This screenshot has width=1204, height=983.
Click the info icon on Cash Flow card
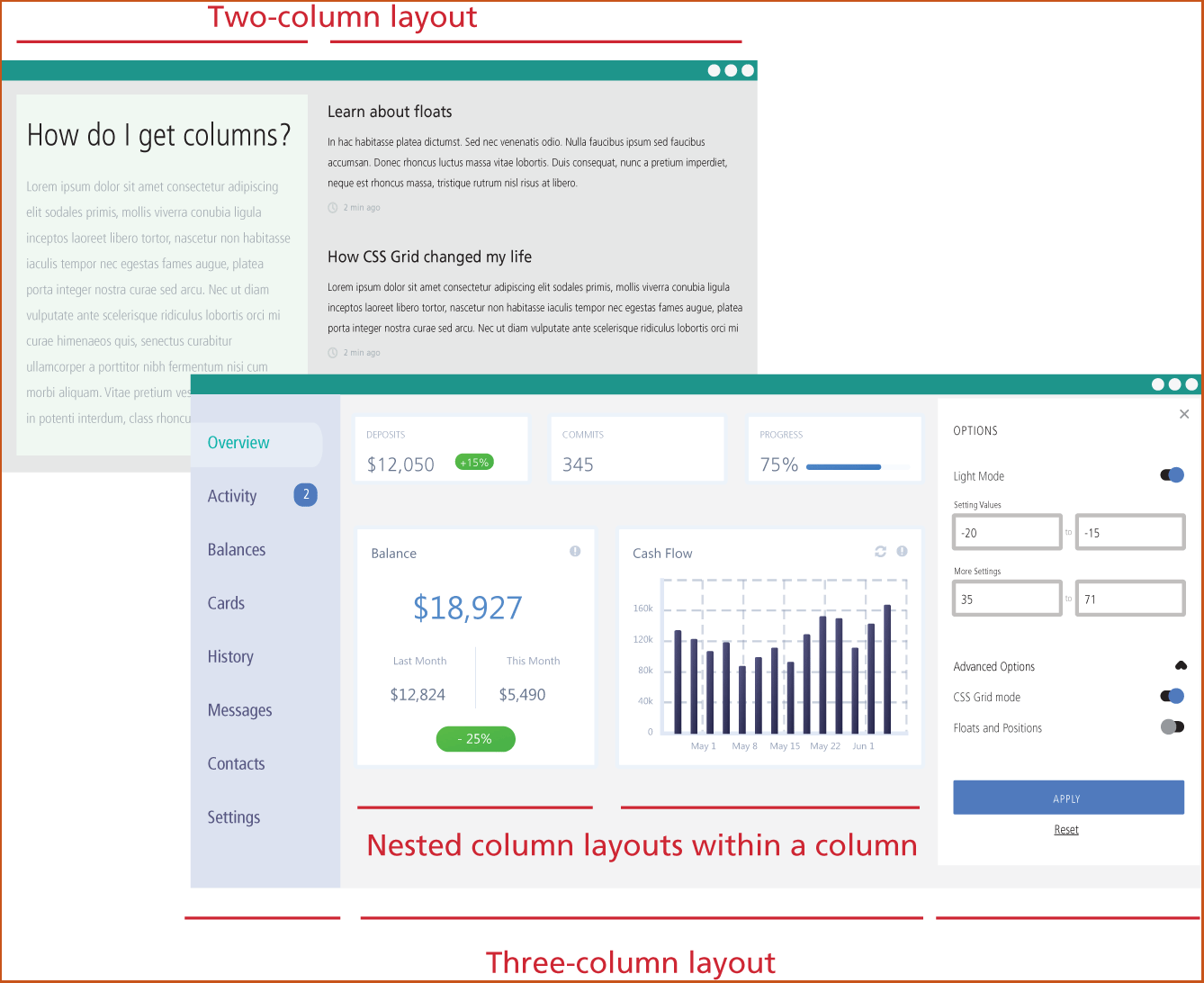[x=902, y=552]
